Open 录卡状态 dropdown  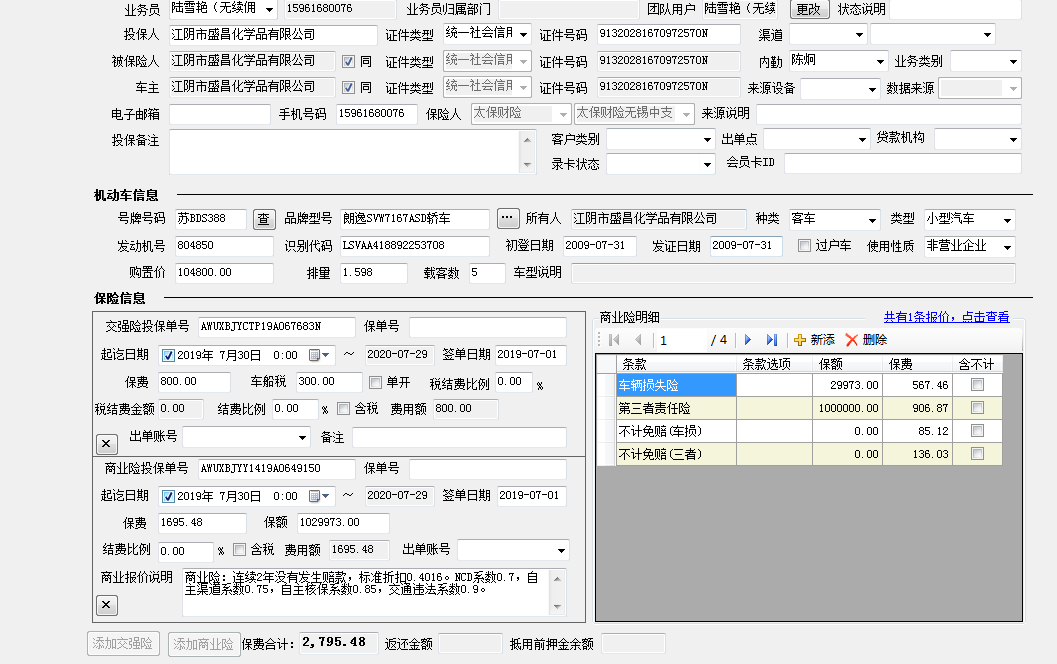coord(707,164)
